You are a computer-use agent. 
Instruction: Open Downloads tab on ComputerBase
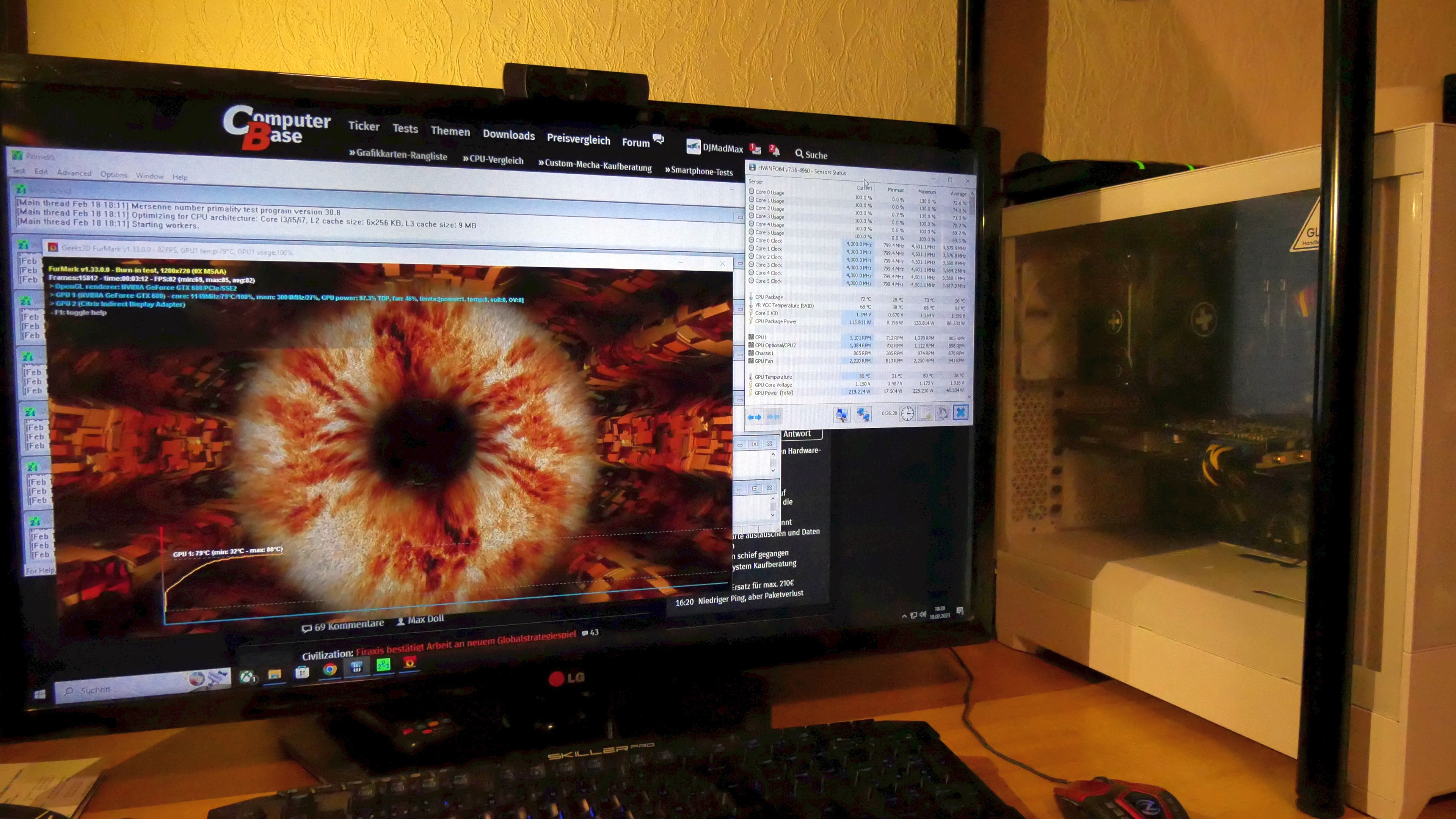(x=509, y=135)
